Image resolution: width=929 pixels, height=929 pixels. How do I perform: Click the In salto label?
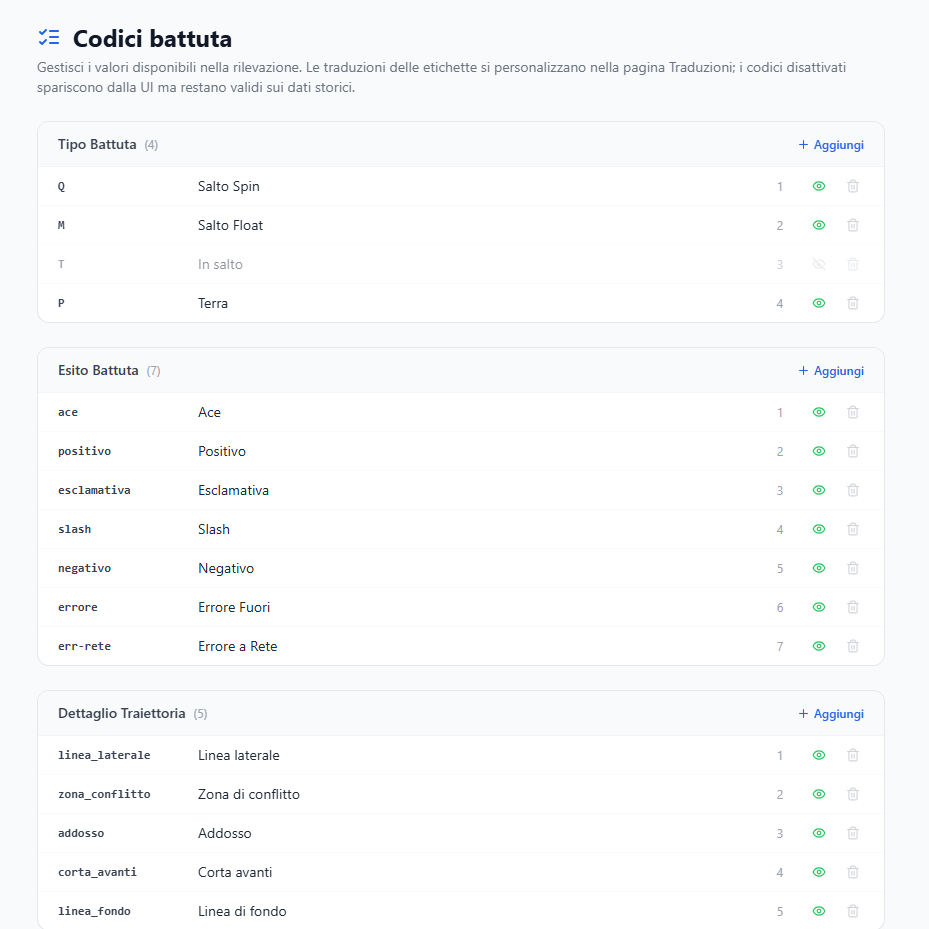(220, 264)
